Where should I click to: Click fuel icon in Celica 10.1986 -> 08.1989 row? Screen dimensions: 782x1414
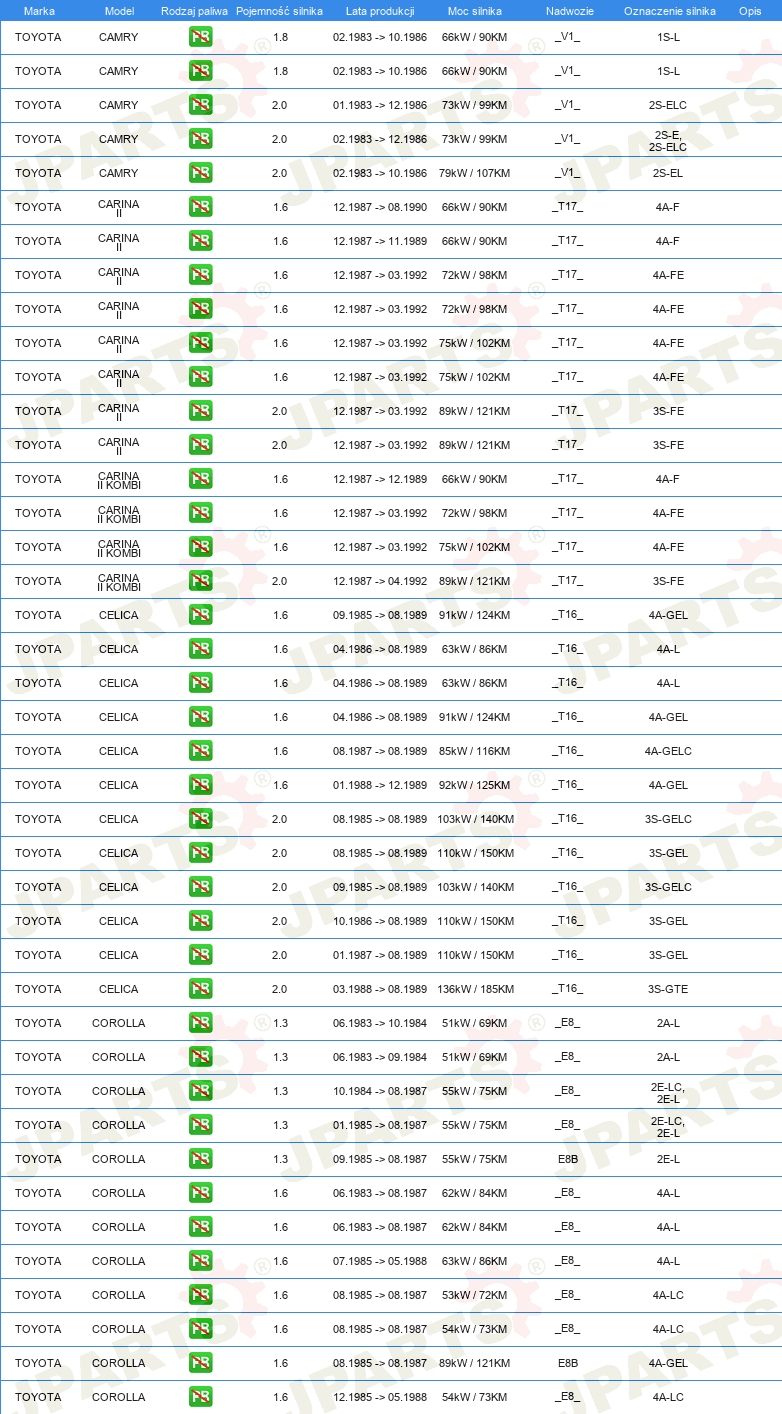201,921
